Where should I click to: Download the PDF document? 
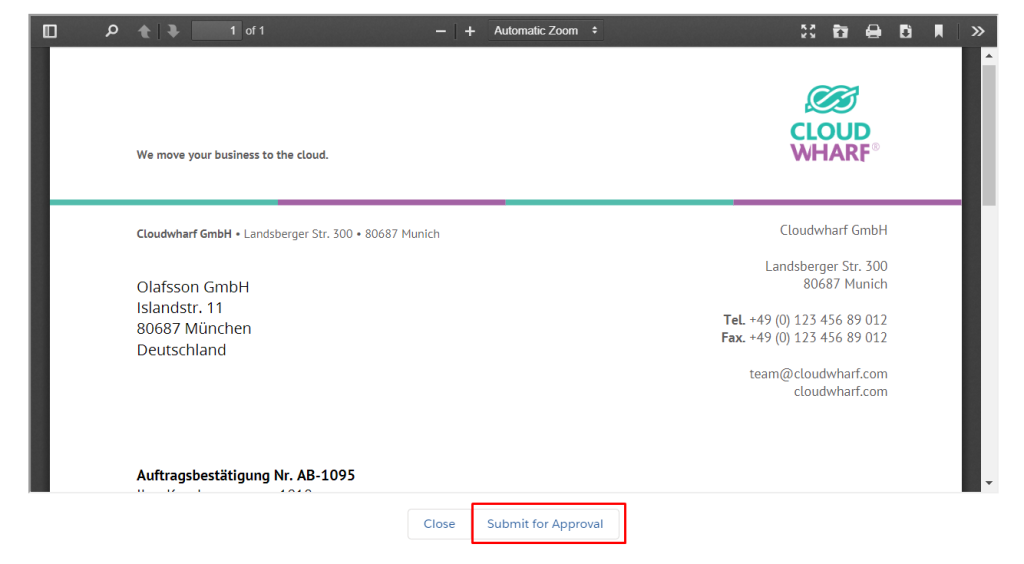click(905, 31)
